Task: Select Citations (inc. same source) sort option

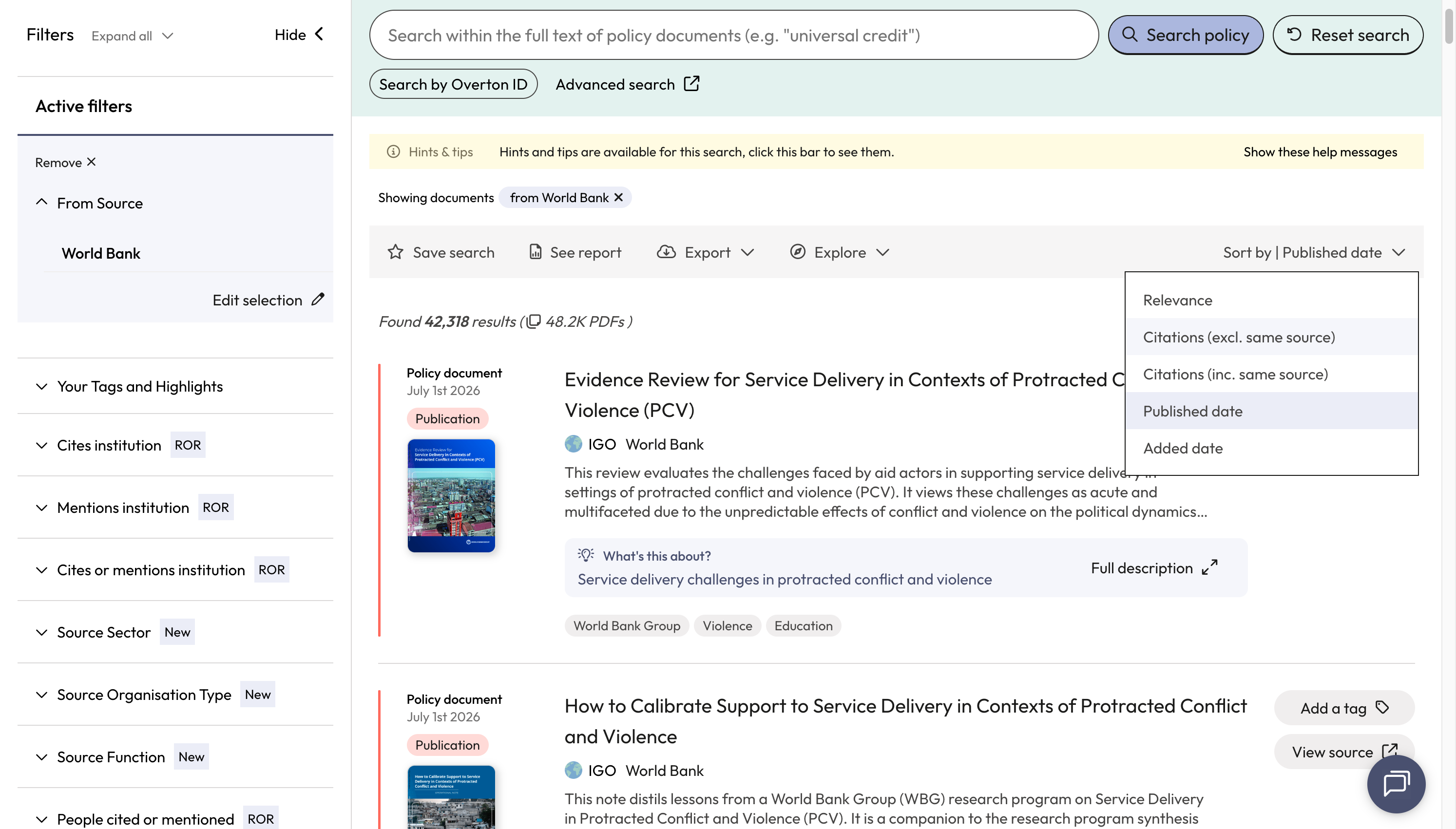Action: tap(1271, 374)
